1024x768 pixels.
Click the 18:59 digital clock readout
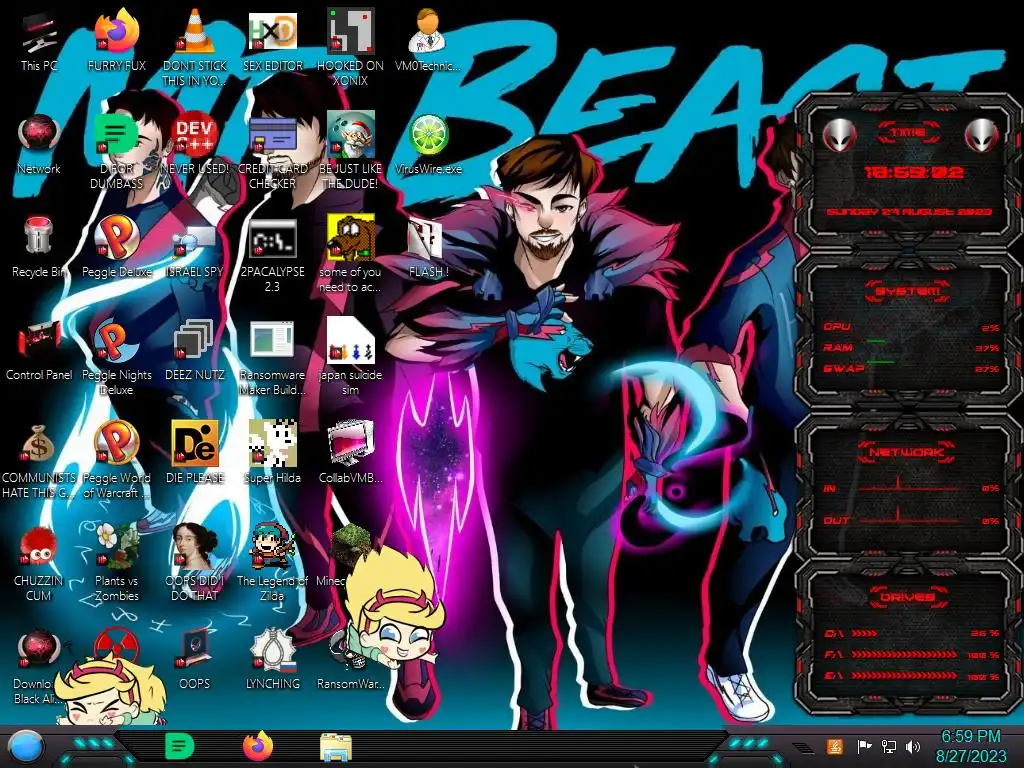913,173
